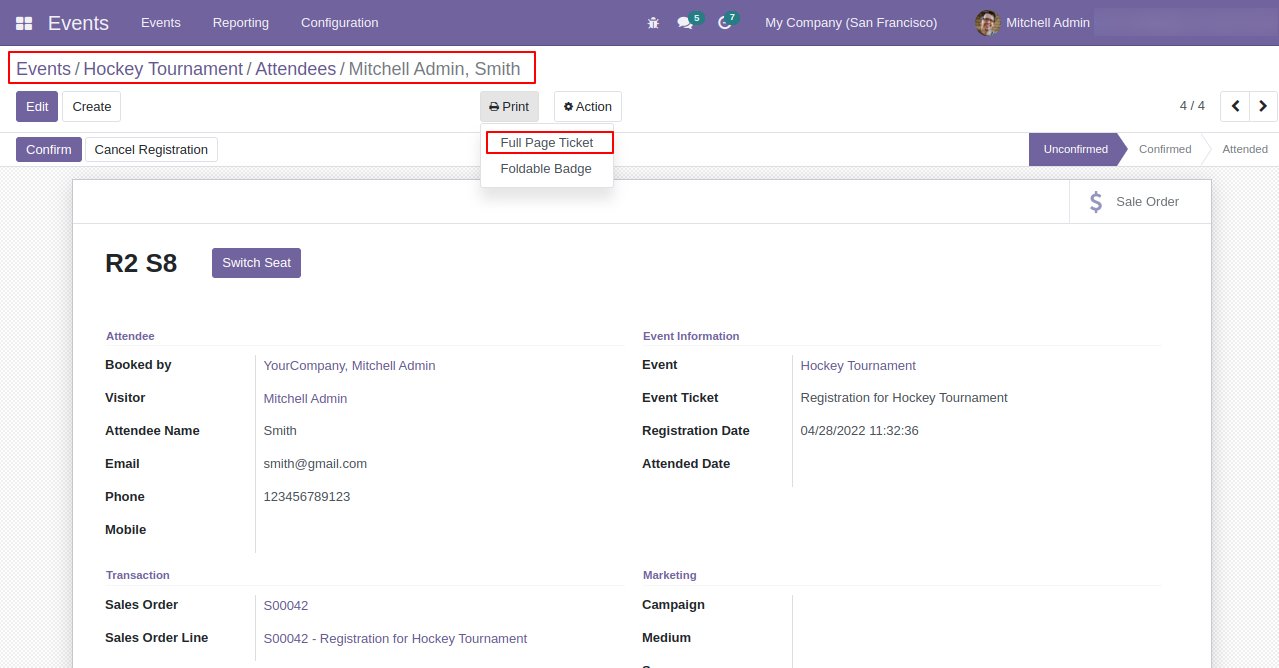
Task: Go to Attendees breadcrumb
Action: click(295, 69)
